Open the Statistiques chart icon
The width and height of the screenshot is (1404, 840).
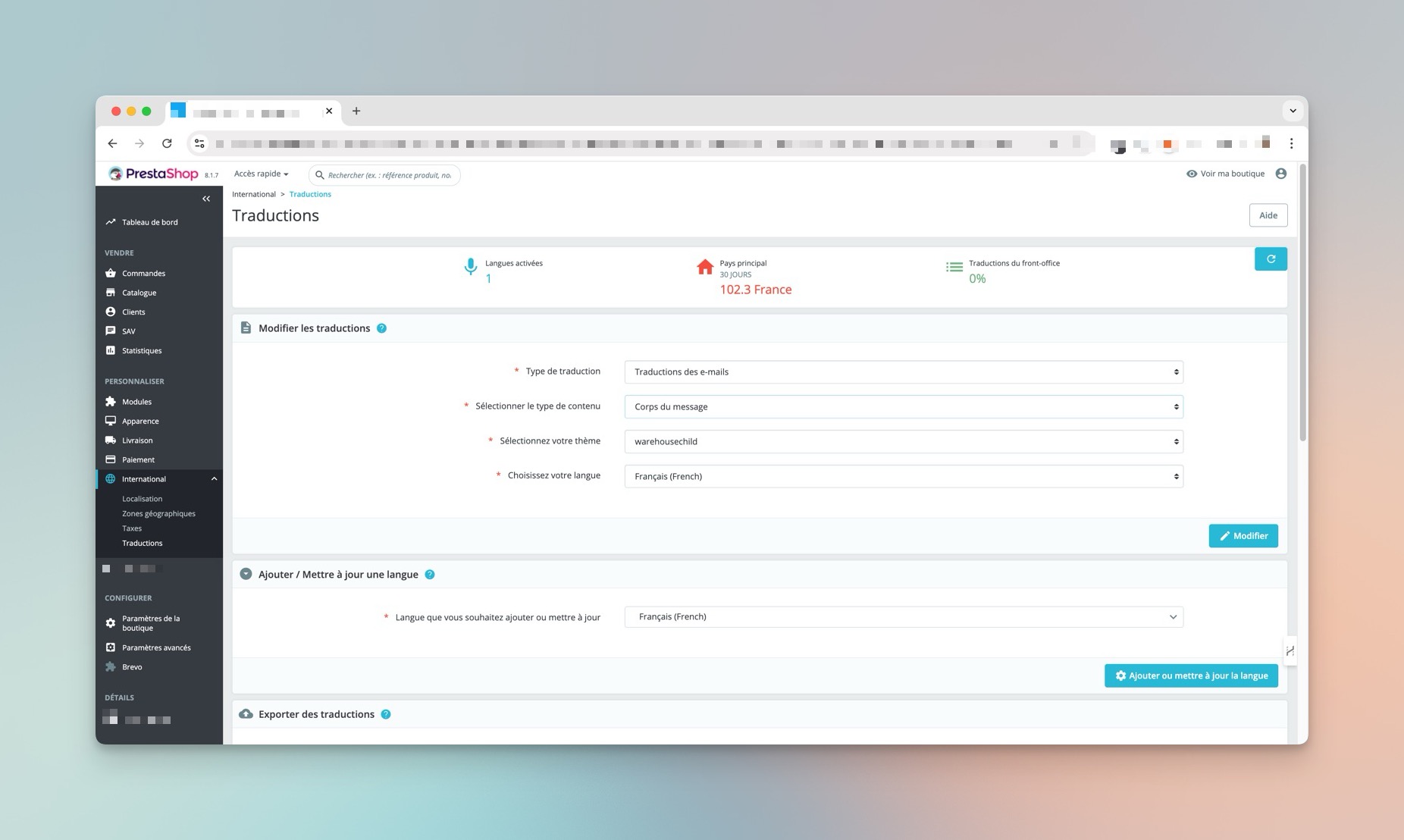pos(111,350)
